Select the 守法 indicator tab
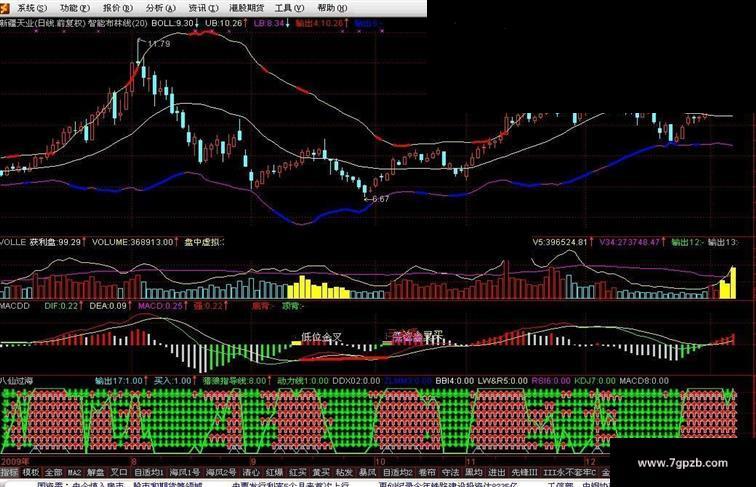Viewport: 756px width, 487px height. (450, 473)
